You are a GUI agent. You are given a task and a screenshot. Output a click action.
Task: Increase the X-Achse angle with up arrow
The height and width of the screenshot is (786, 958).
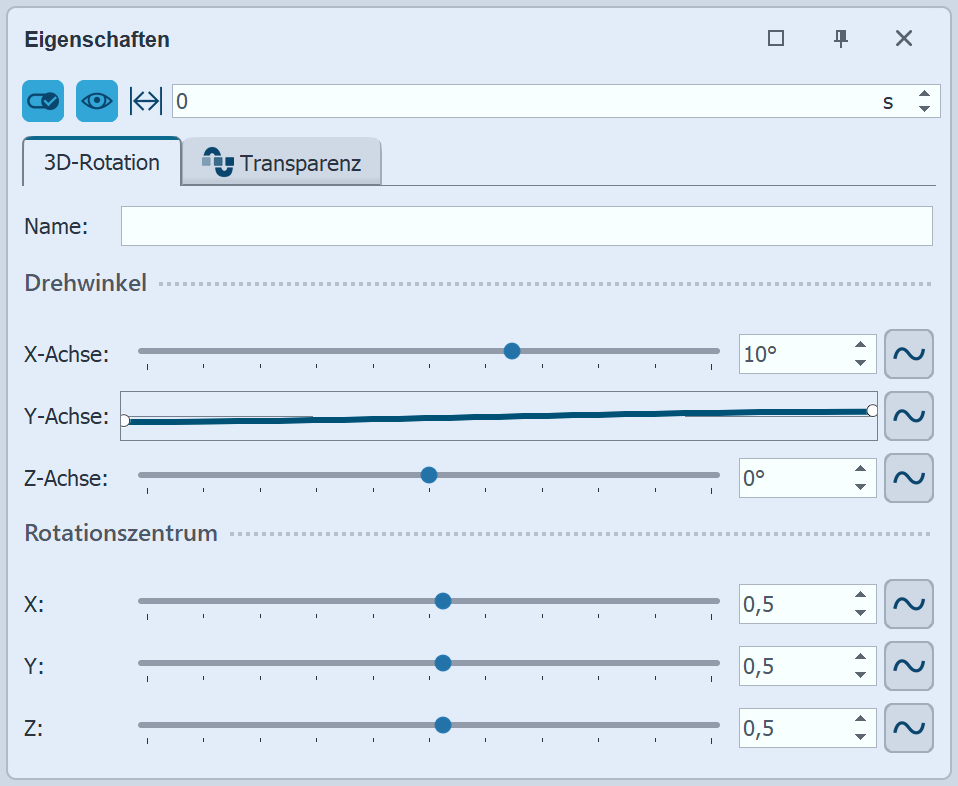tap(860, 346)
